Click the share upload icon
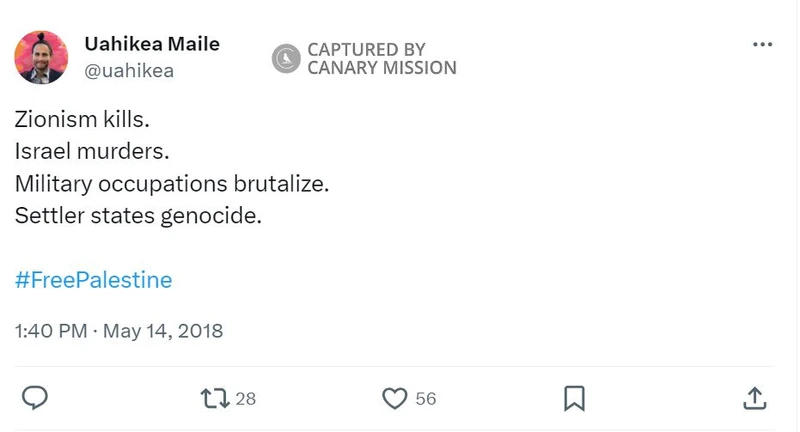The image size is (800, 432). click(755, 398)
